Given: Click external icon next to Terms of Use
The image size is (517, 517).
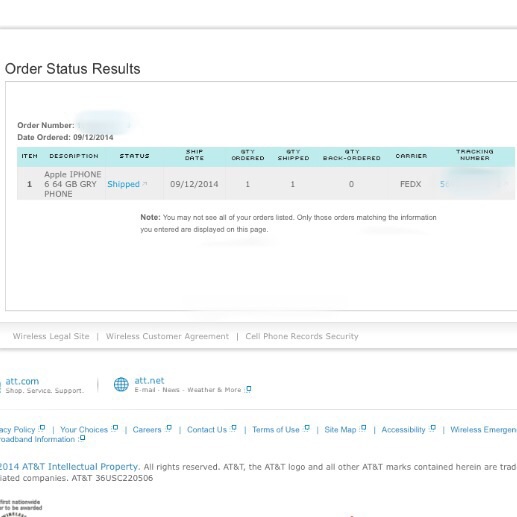Looking at the screenshot, I should click(x=307, y=428).
